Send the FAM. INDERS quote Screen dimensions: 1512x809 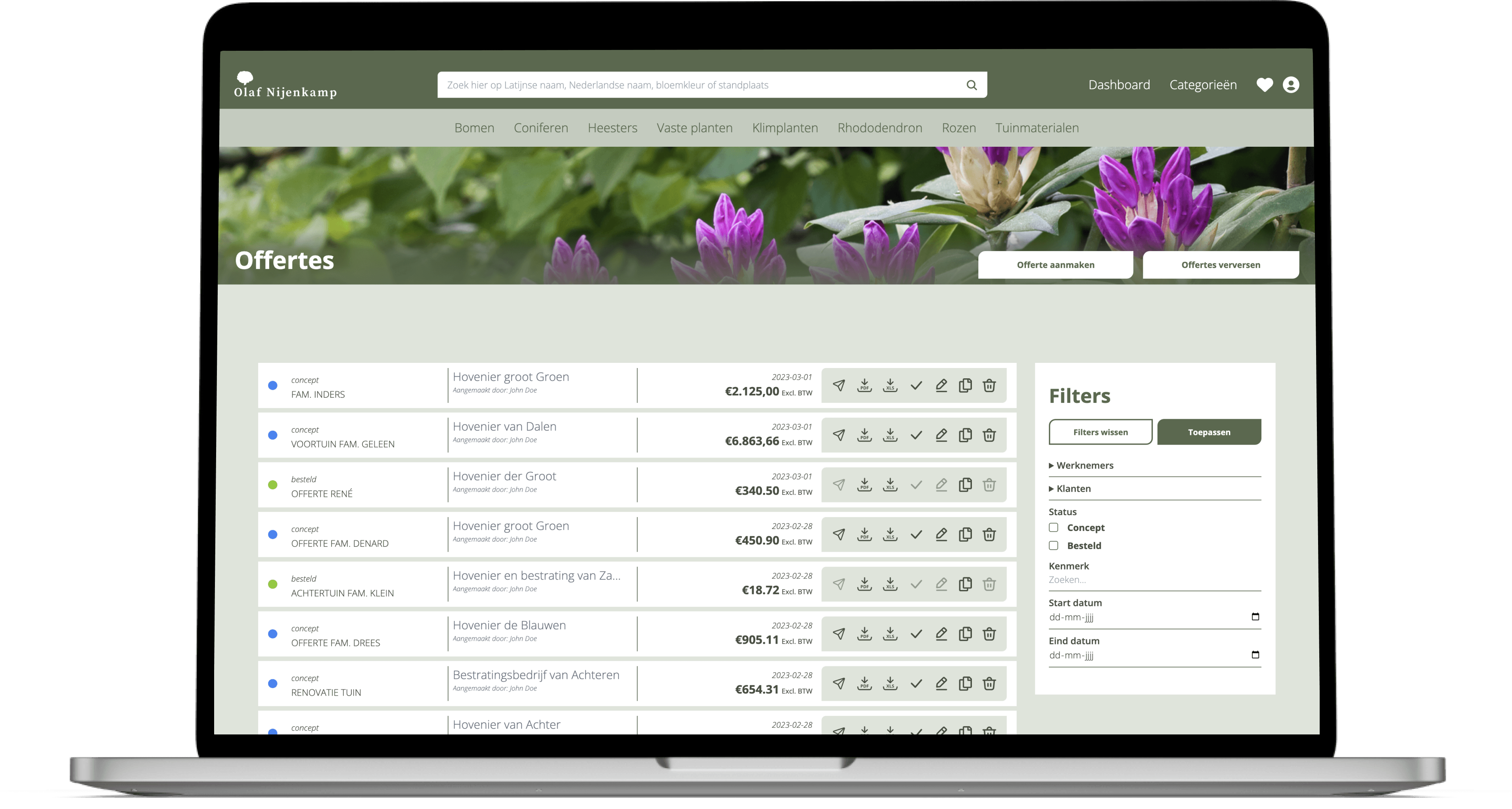pyautogui.click(x=839, y=386)
